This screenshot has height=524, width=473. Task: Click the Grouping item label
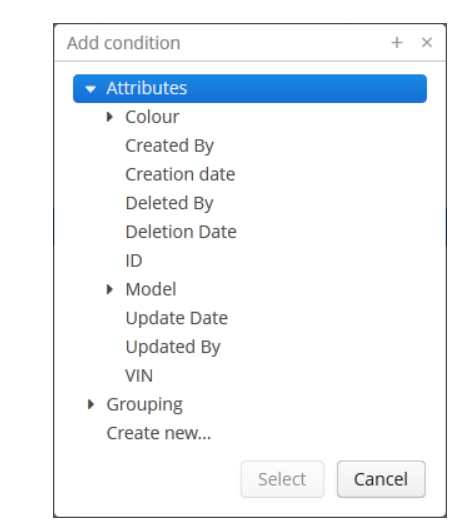pyautogui.click(x=144, y=405)
